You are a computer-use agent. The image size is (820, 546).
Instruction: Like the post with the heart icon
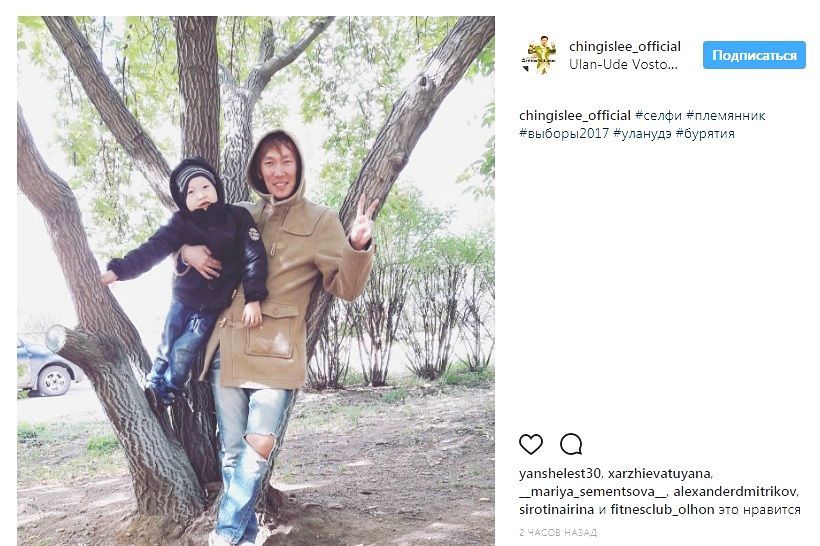531,445
